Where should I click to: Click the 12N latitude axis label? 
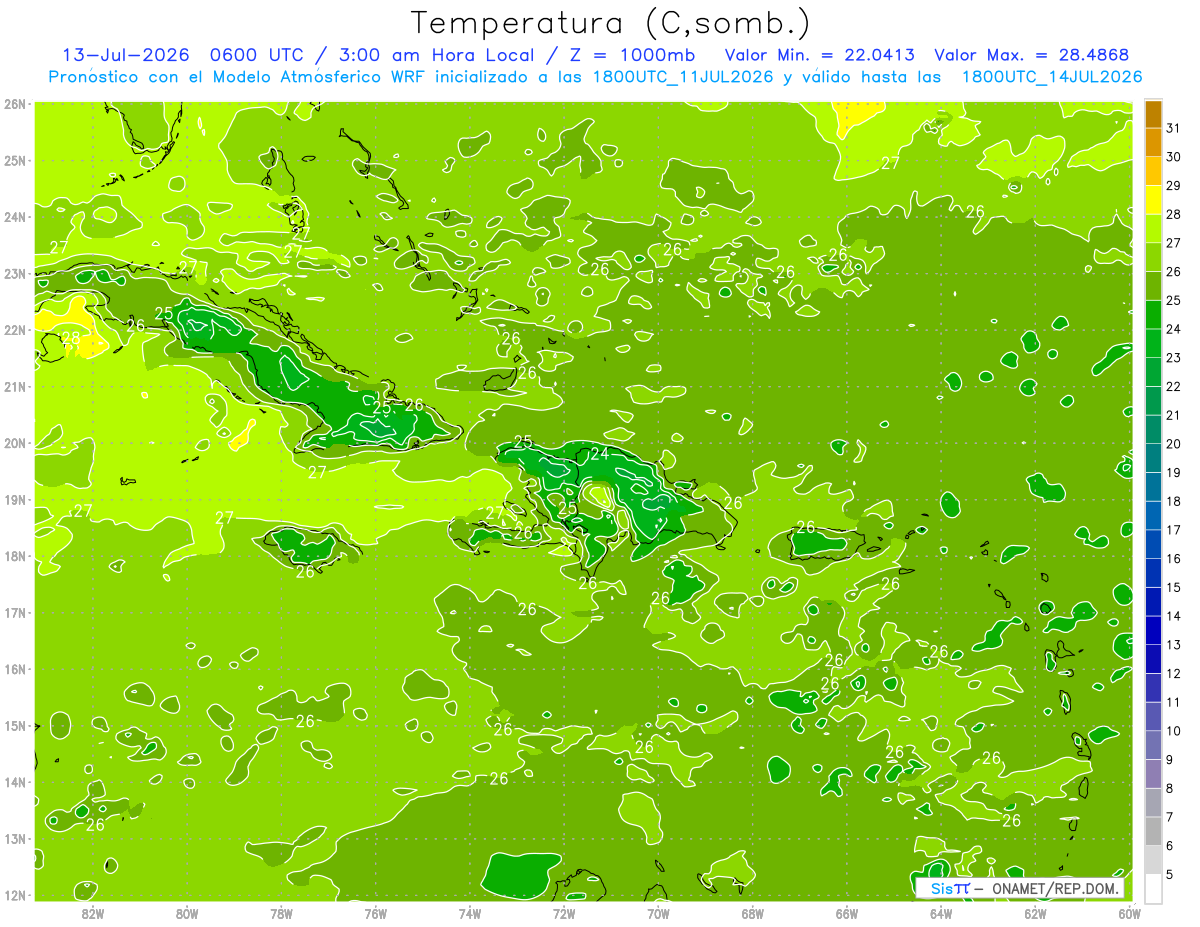point(14,895)
